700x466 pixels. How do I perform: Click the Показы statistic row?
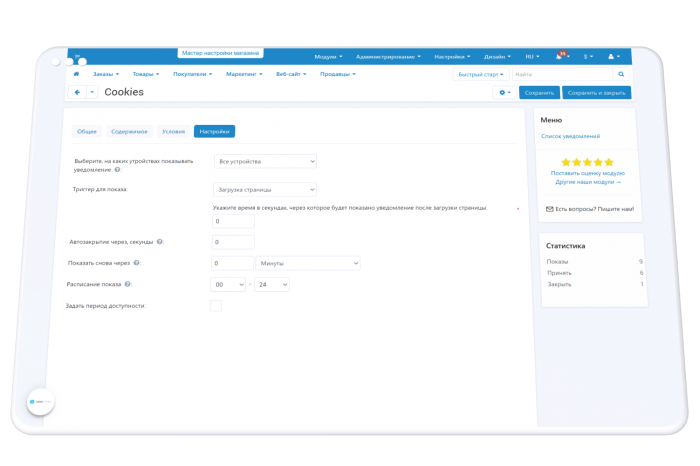coord(595,262)
